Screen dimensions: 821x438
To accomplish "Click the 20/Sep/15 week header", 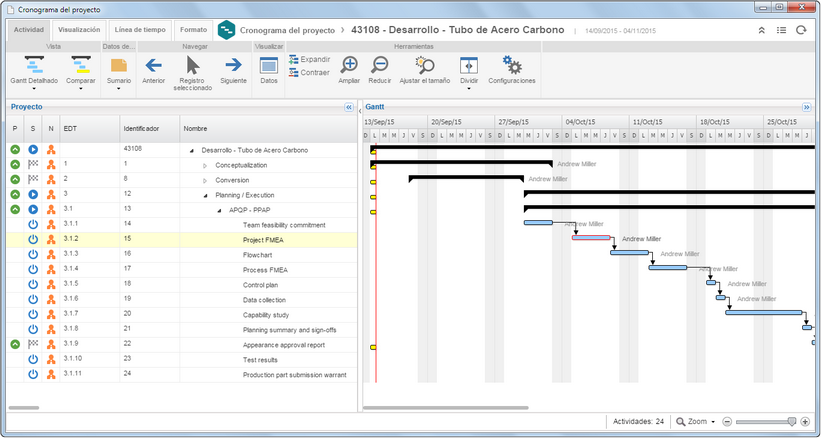I will click(461, 122).
